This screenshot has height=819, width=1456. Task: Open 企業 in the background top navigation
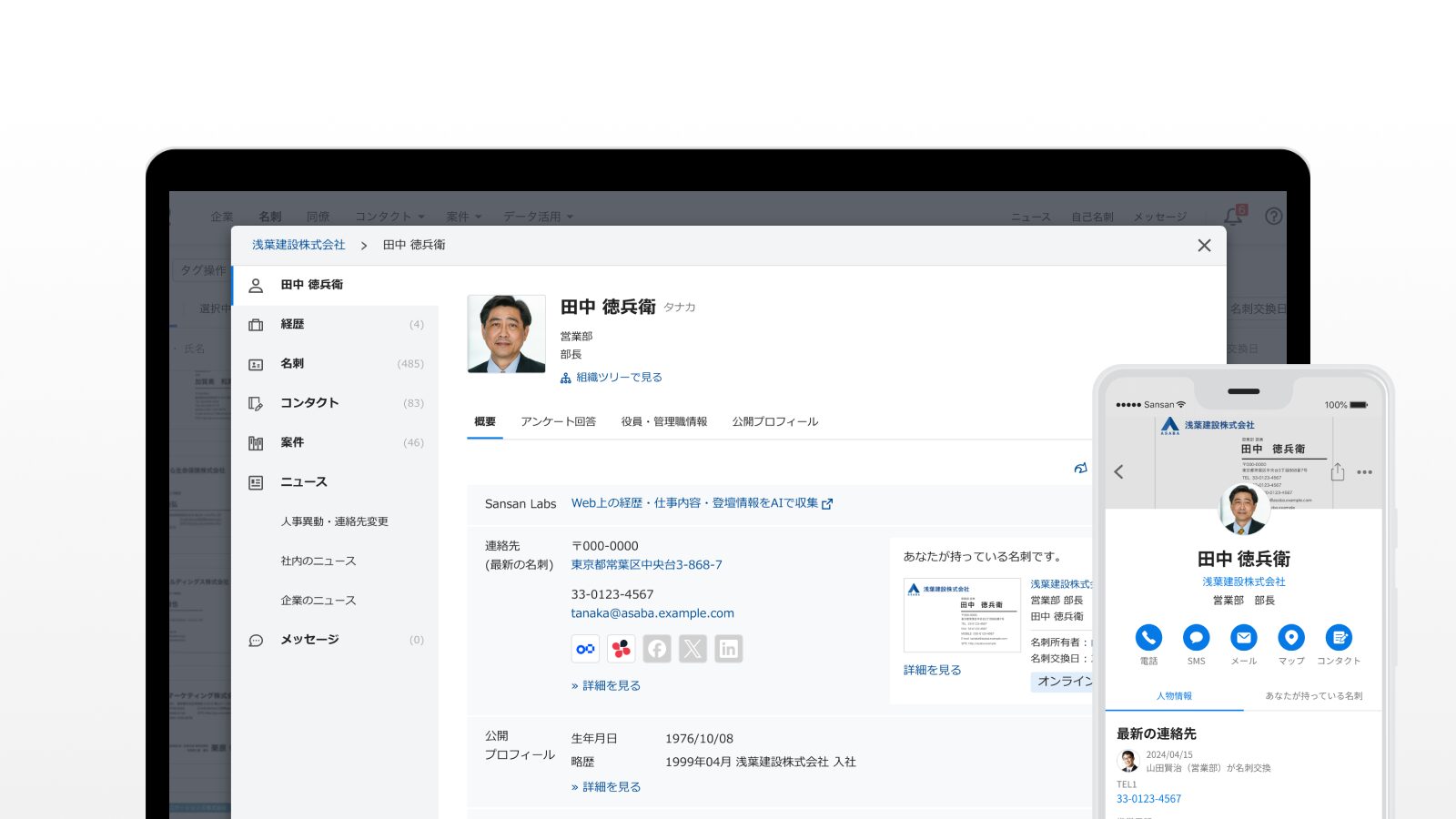coord(222,217)
